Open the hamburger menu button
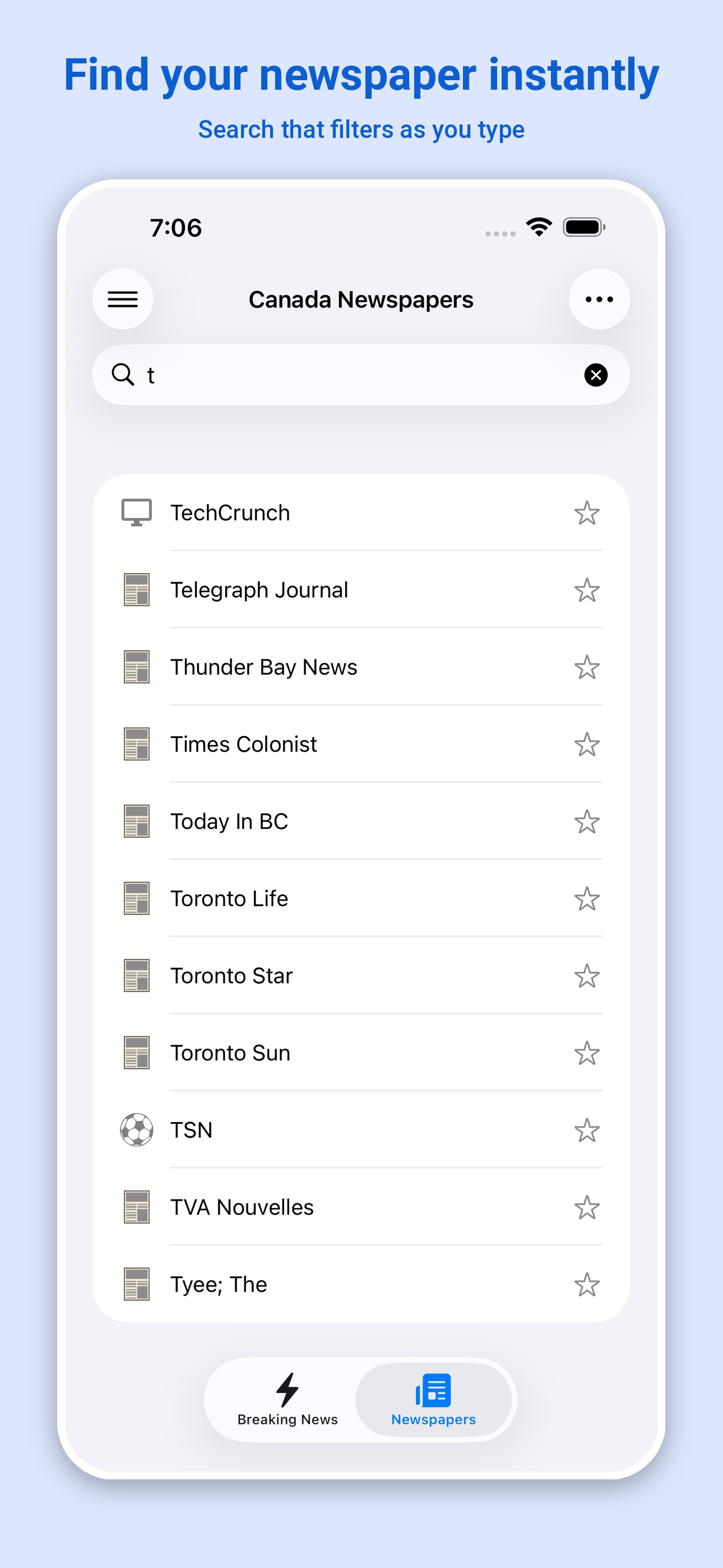 coord(123,299)
